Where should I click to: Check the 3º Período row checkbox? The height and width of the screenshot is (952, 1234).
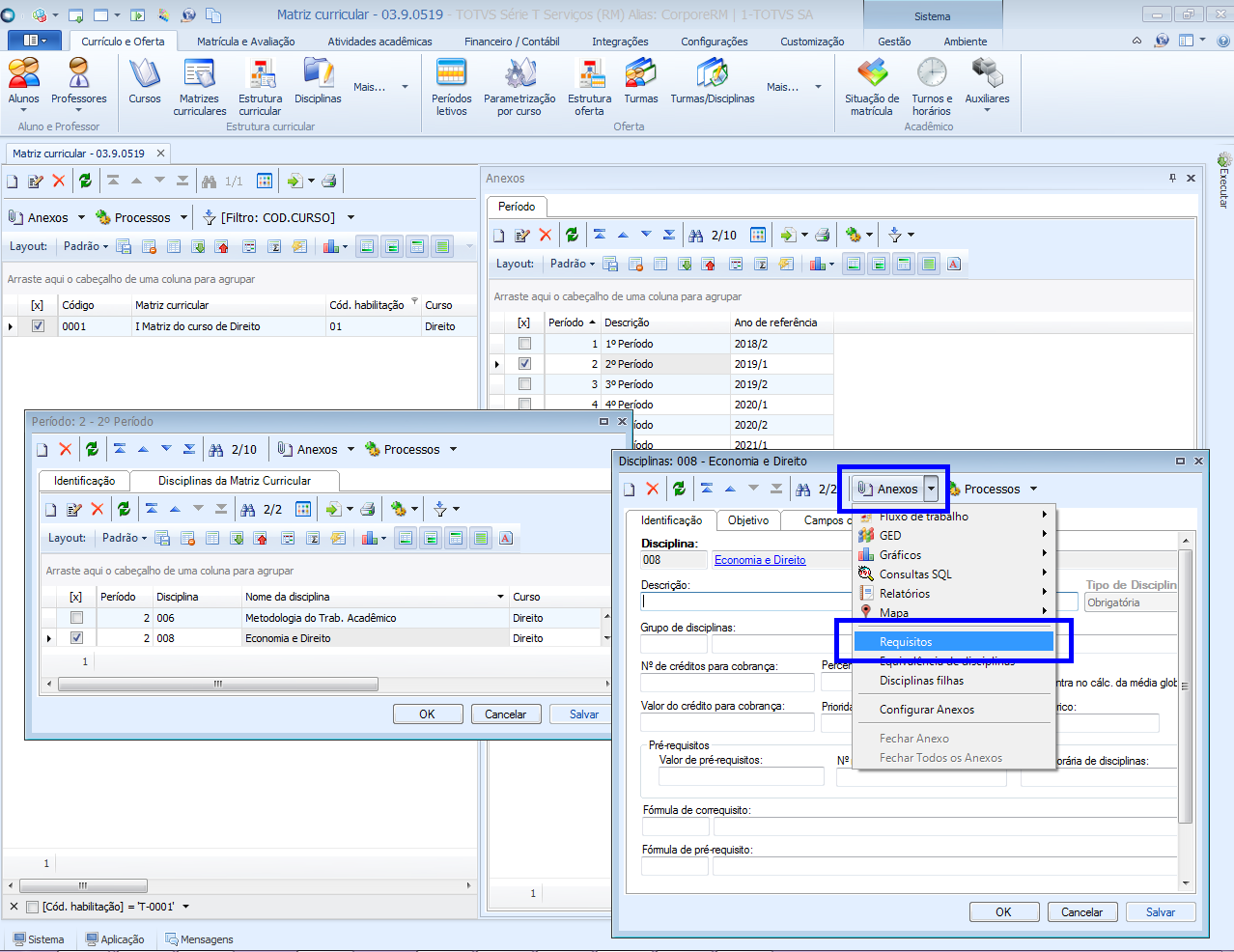pos(524,384)
